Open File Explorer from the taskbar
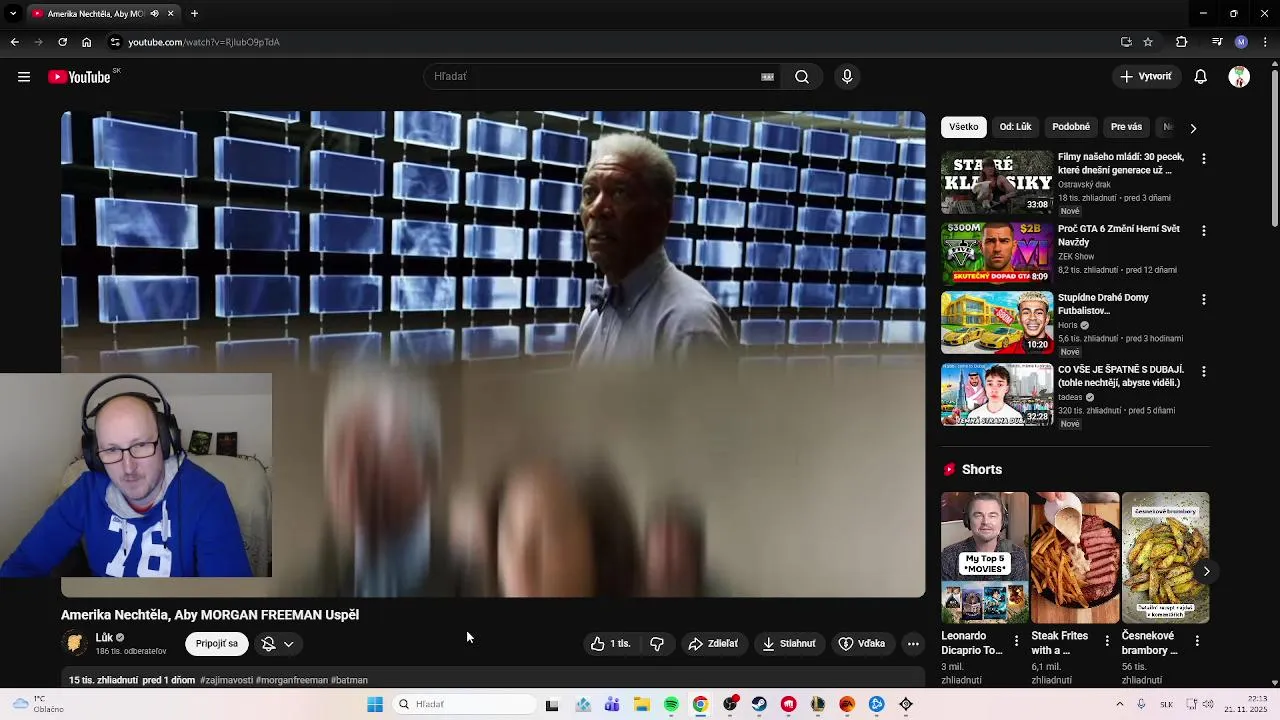Screen dimensions: 1280x720 coord(641,704)
